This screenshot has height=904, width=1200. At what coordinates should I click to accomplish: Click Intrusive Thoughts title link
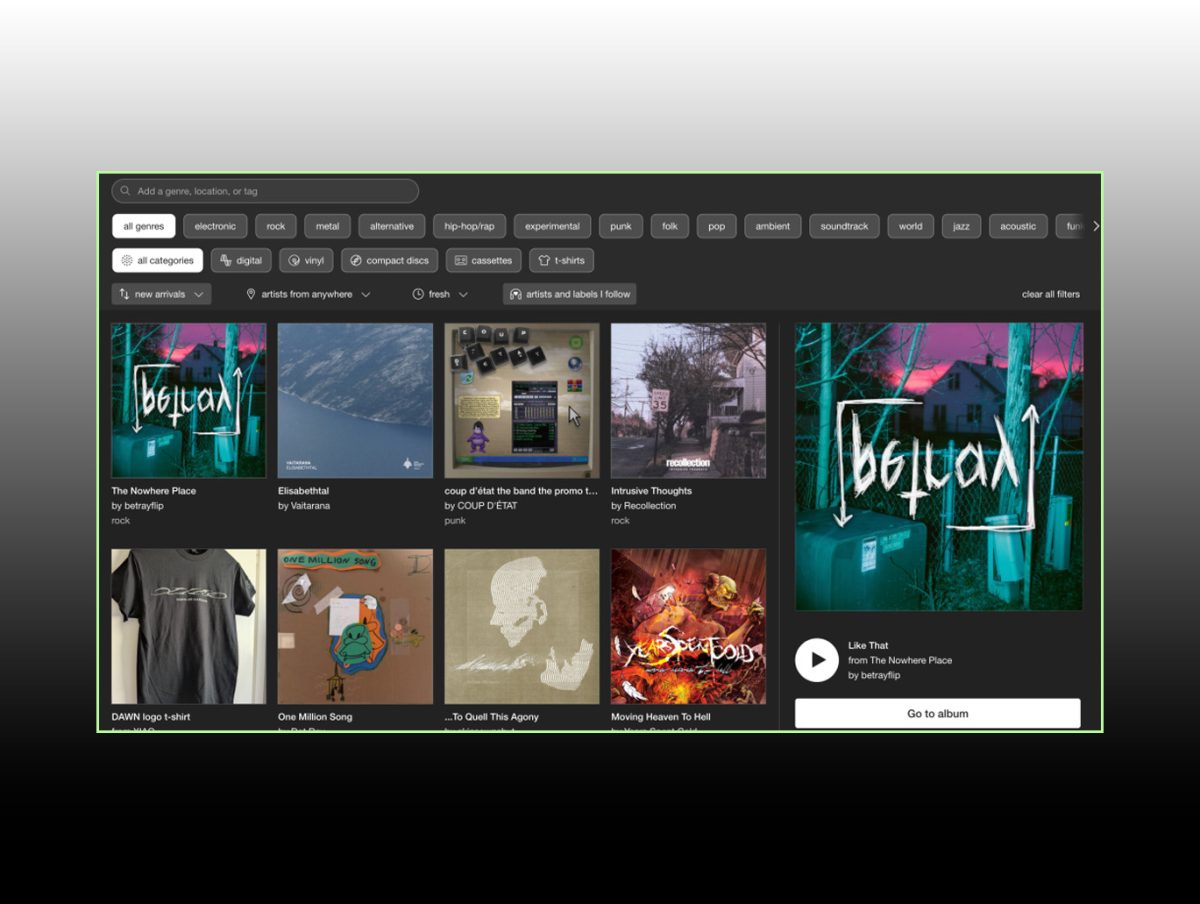[x=651, y=491]
